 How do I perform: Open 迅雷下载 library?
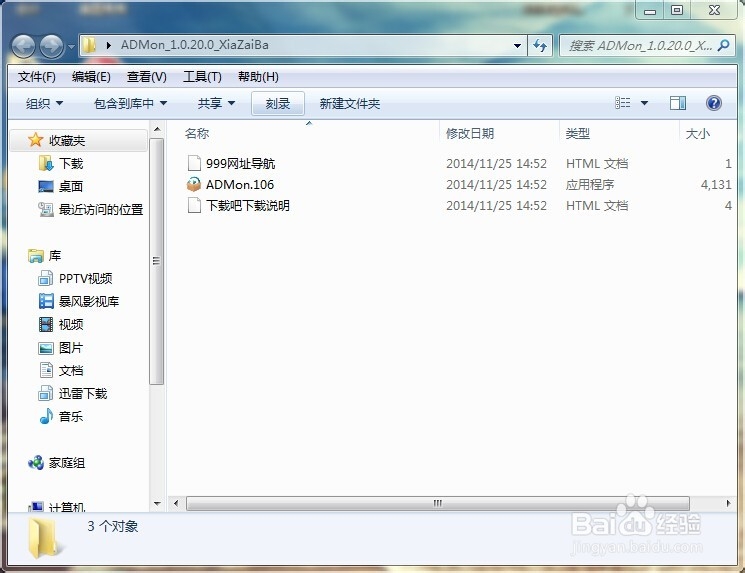pyautogui.click(x=83, y=393)
